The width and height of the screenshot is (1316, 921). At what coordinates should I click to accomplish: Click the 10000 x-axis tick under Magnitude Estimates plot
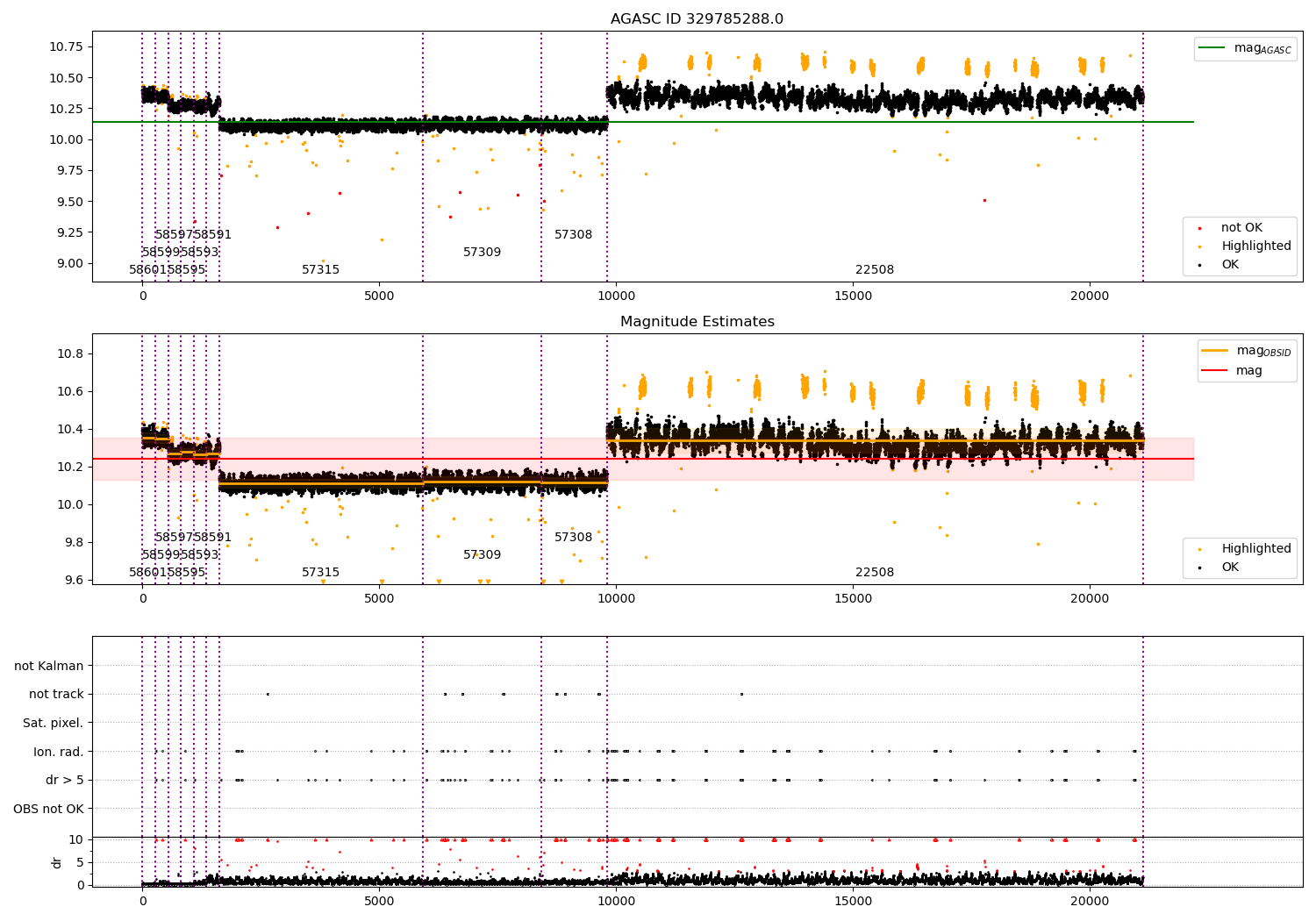pyautogui.click(x=616, y=599)
